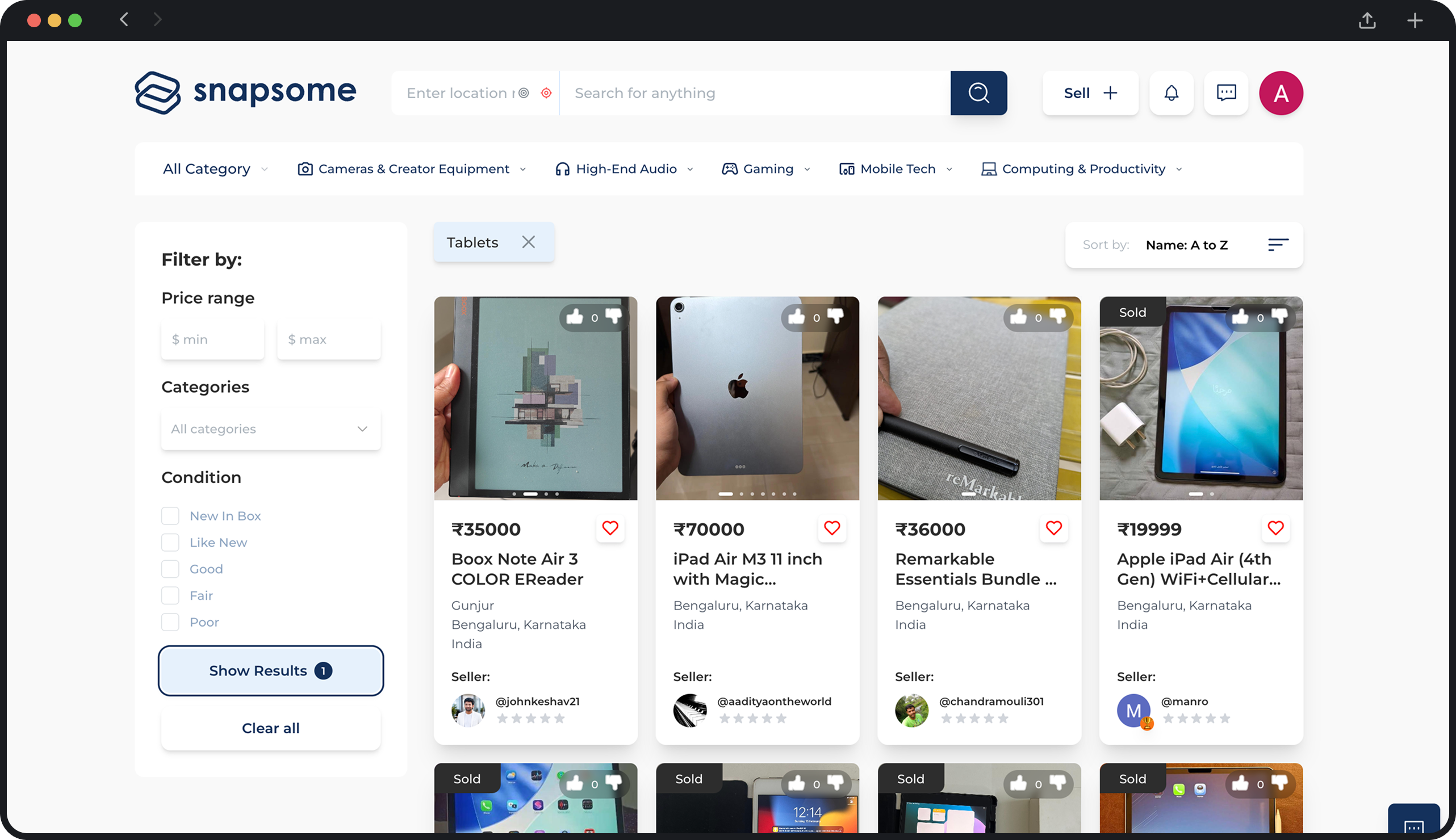Open the user avatar 'A' profile

pos(1281,93)
